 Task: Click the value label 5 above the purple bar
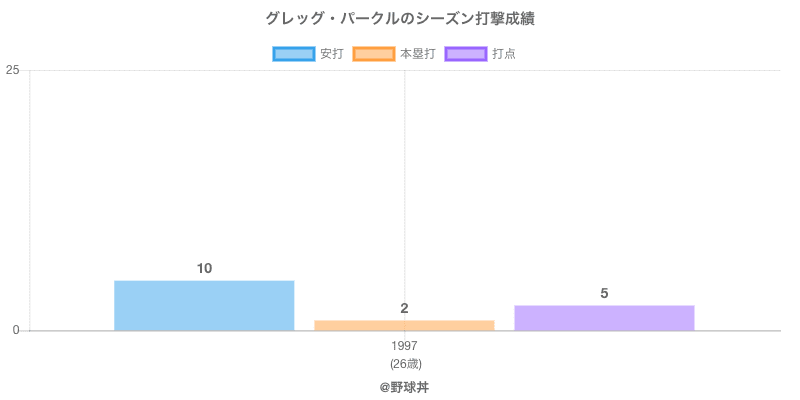(x=604, y=293)
